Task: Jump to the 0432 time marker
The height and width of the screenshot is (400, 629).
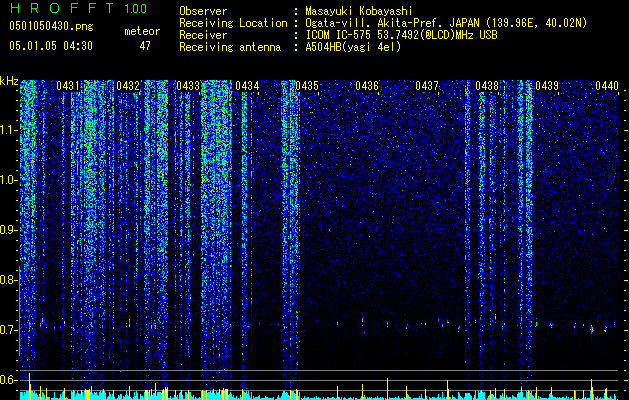Action: 128,86
